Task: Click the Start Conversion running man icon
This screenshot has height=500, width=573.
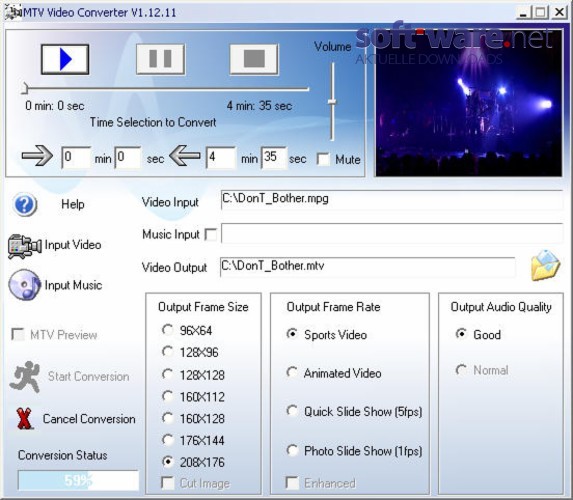Action: pos(25,377)
